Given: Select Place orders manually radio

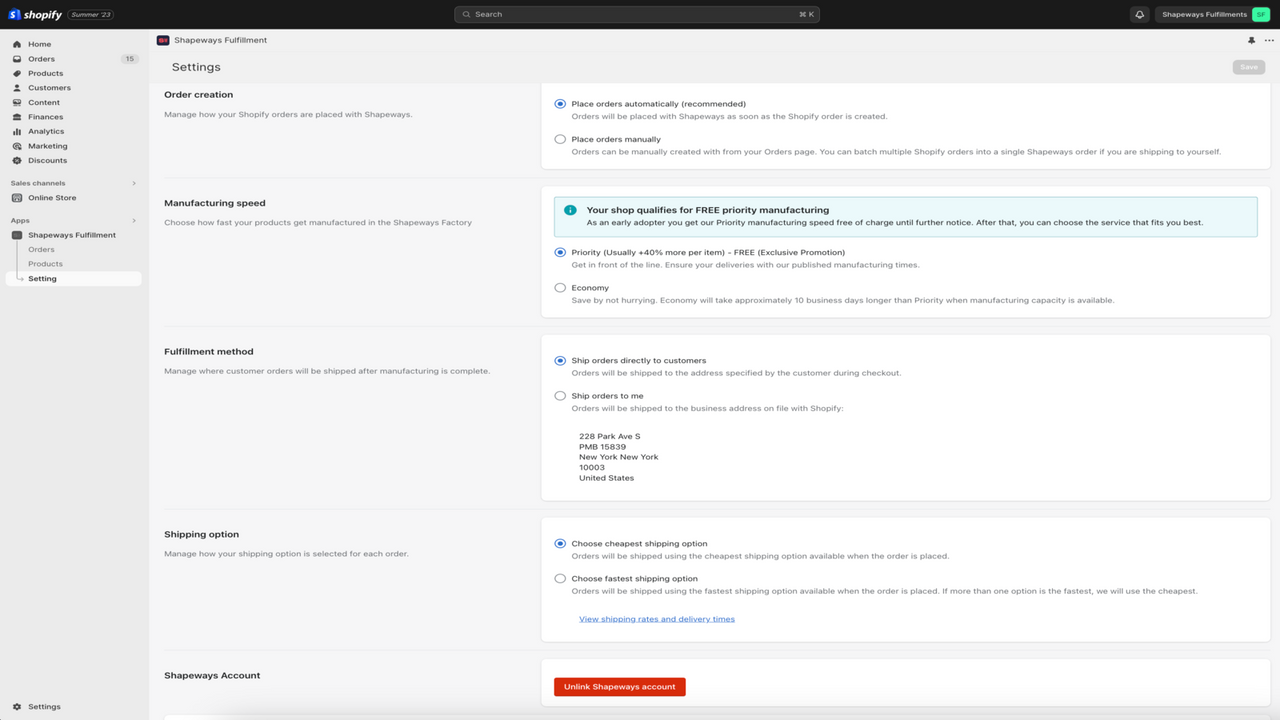Looking at the screenshot, I should tap(560, 139).
